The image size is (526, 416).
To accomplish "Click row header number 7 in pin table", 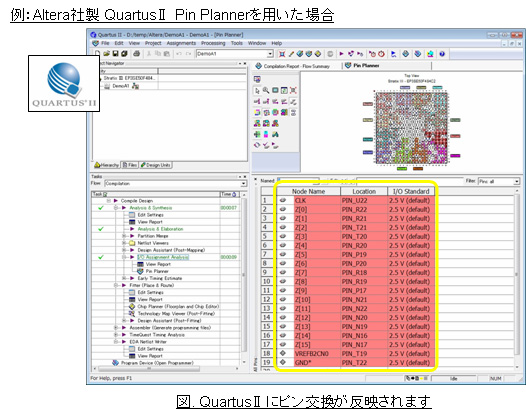I will pyautogui.click(x=268, y=254).
